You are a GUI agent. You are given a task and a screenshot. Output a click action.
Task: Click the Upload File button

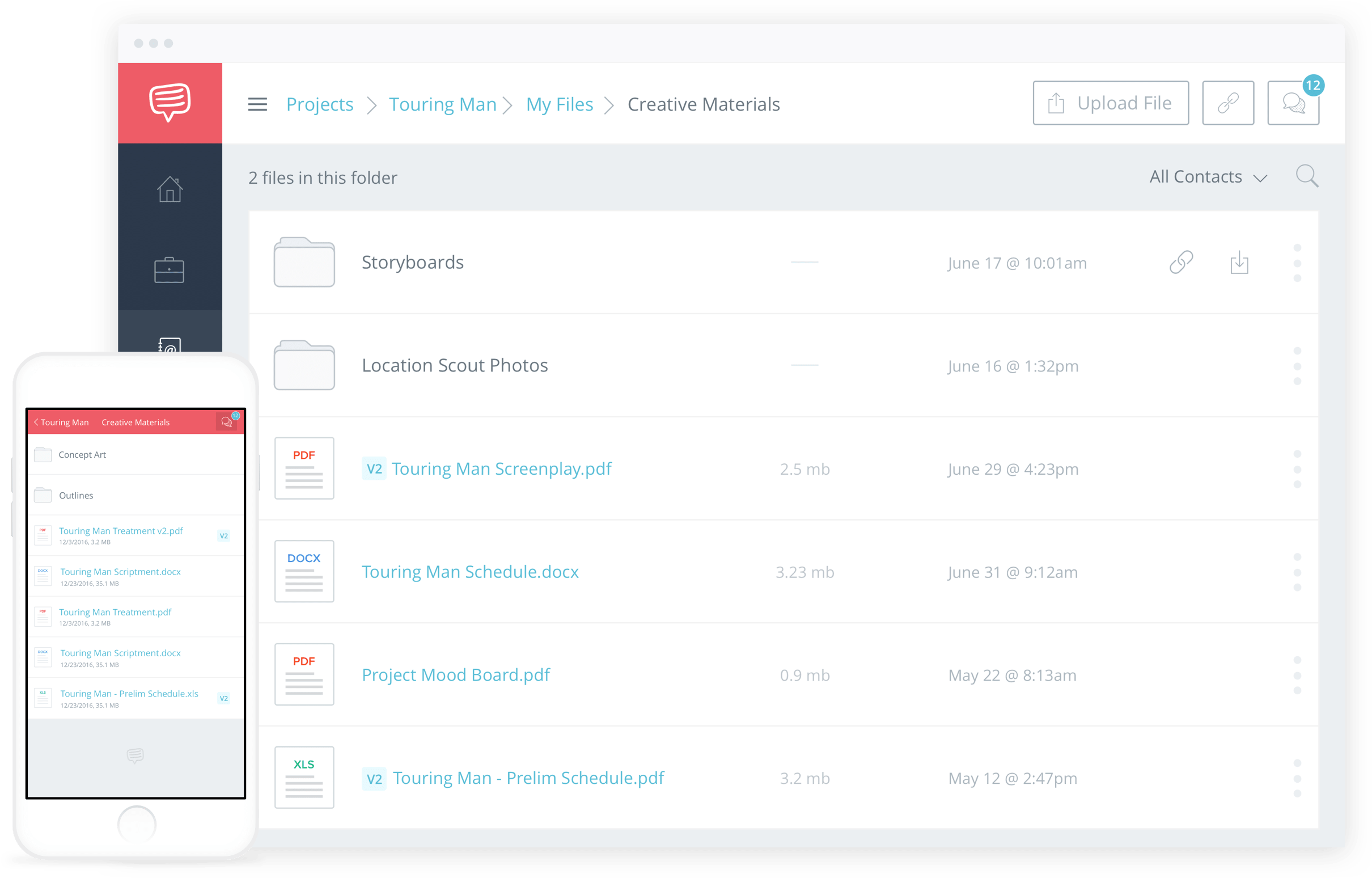click(1110, 103)
